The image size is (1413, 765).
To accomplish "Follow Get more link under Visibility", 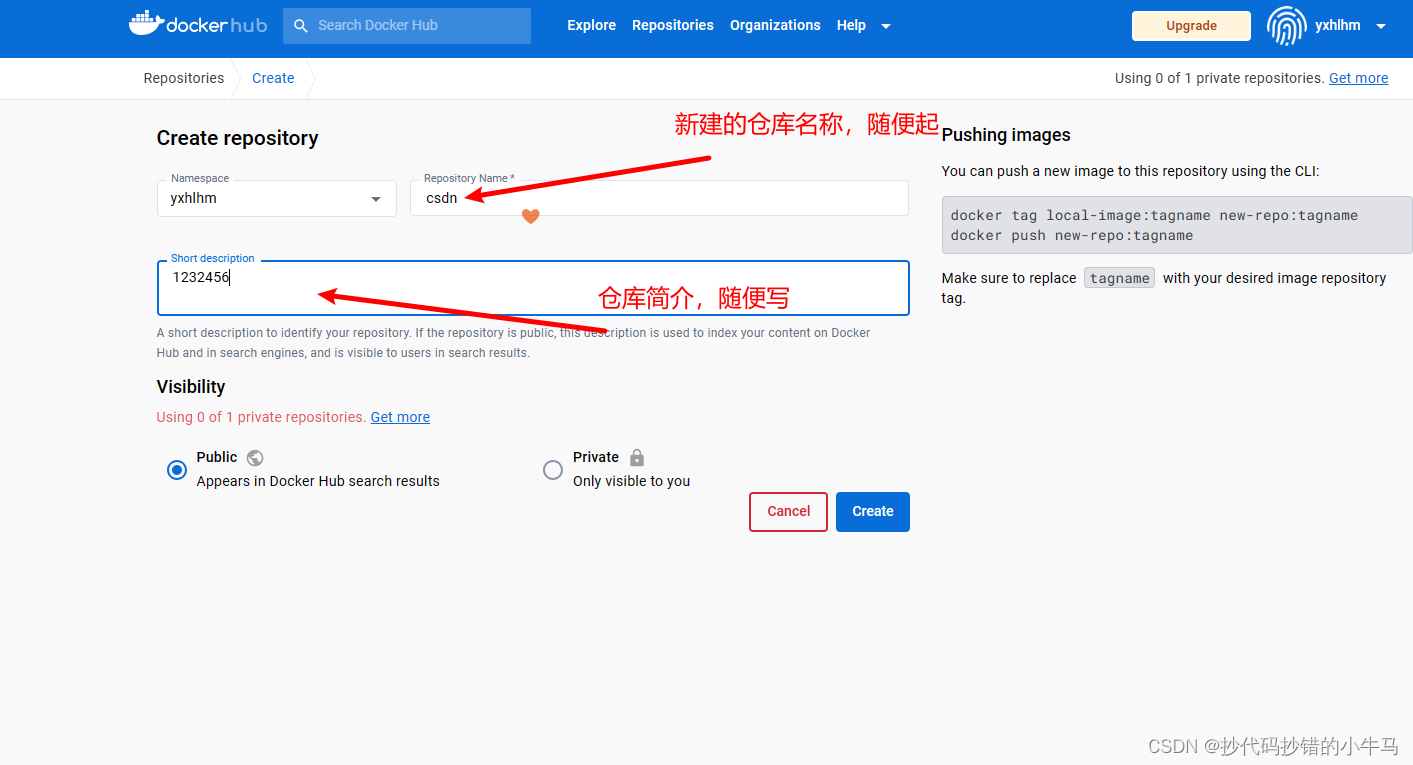I will click(x=400, y=417).
